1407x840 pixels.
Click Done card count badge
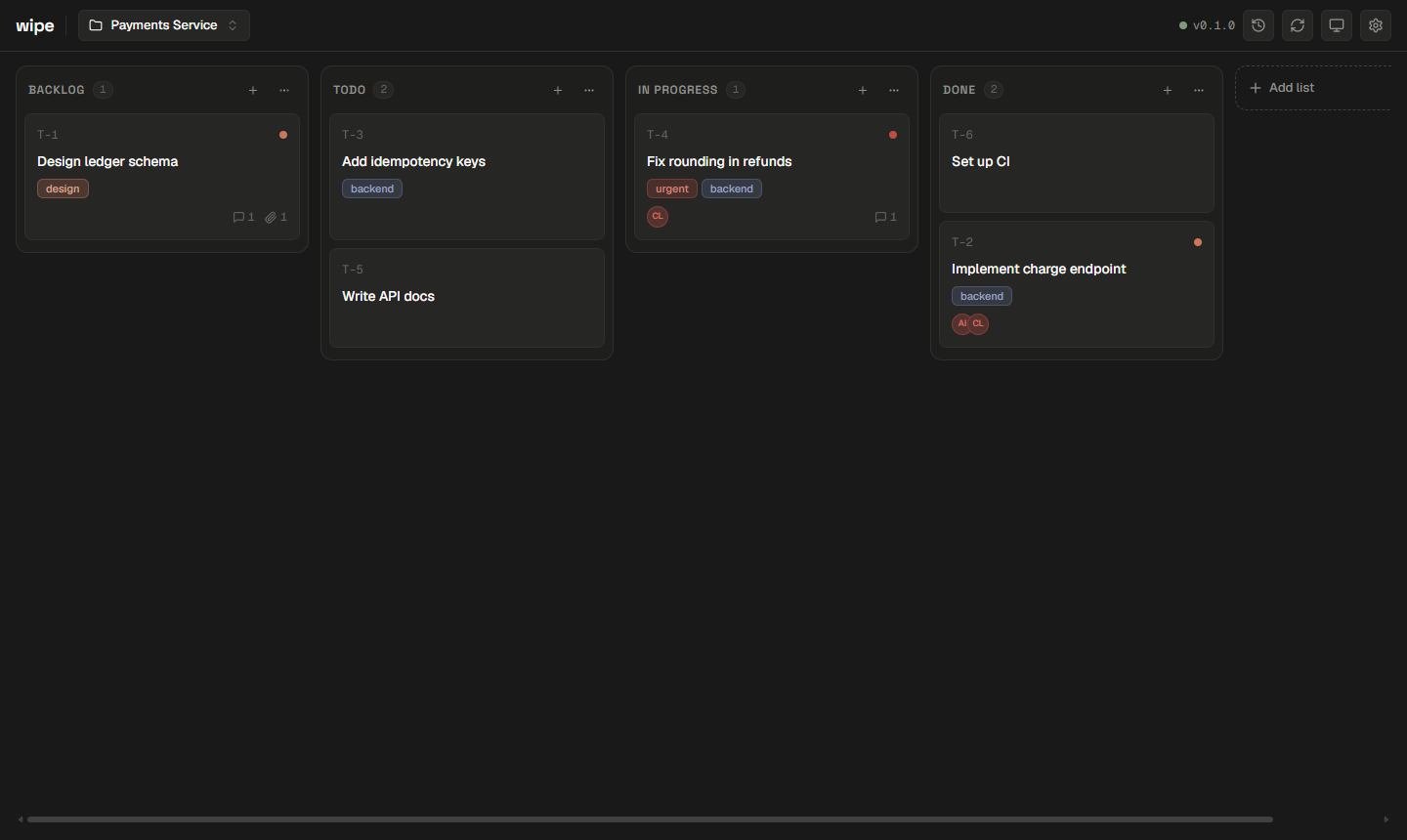(x=994, y=90)
